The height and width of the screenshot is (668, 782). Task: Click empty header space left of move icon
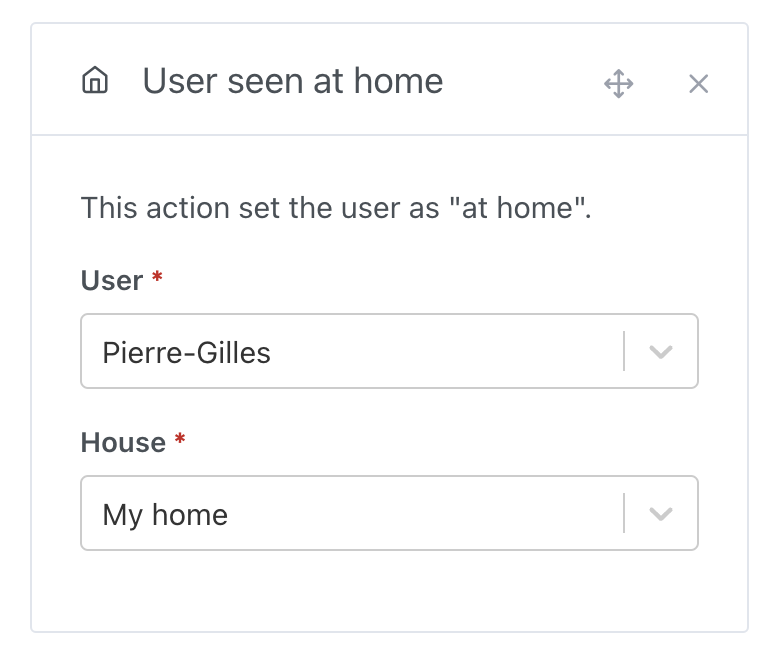[520, 81]
